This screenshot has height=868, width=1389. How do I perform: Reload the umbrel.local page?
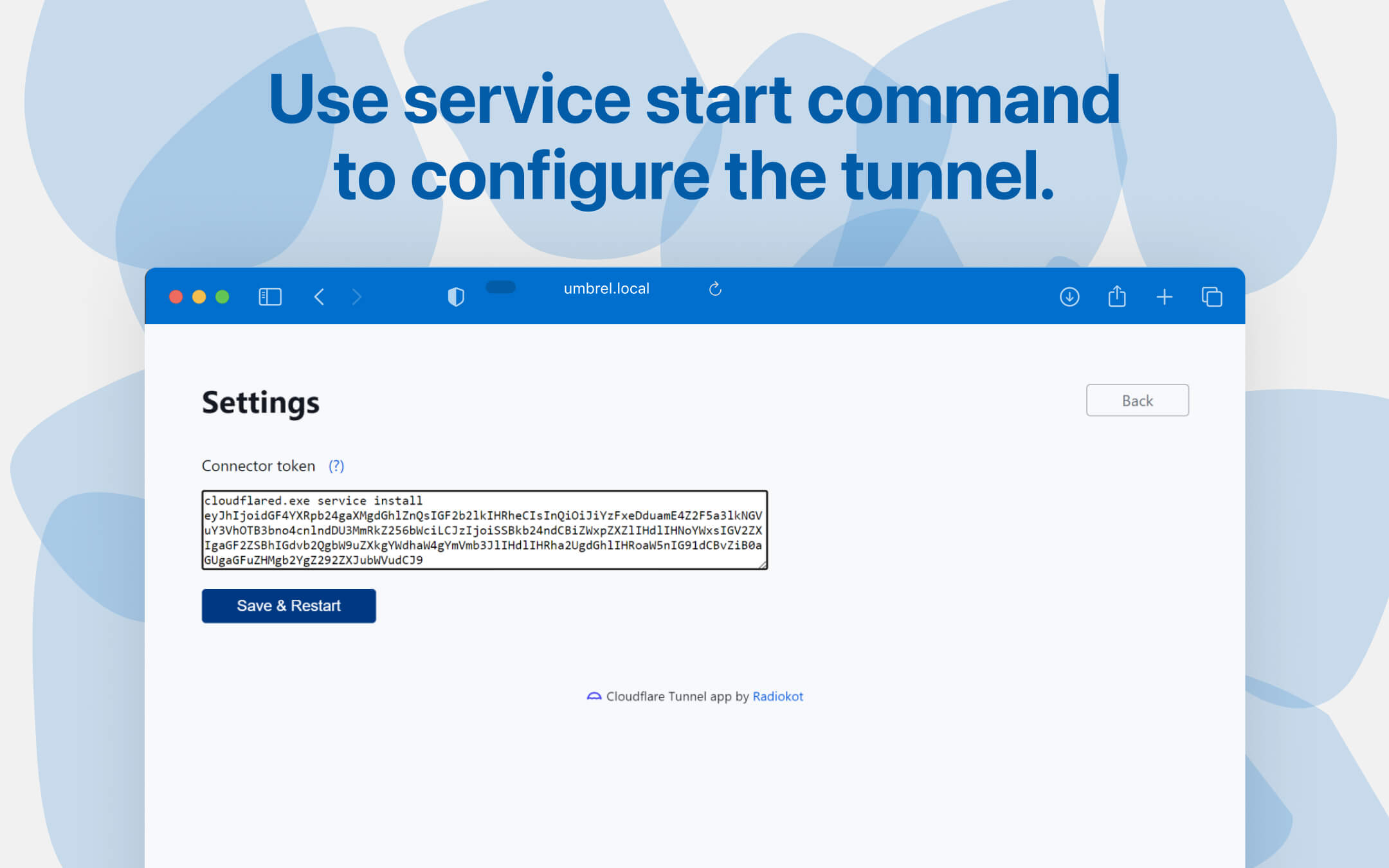click(716, 289)
